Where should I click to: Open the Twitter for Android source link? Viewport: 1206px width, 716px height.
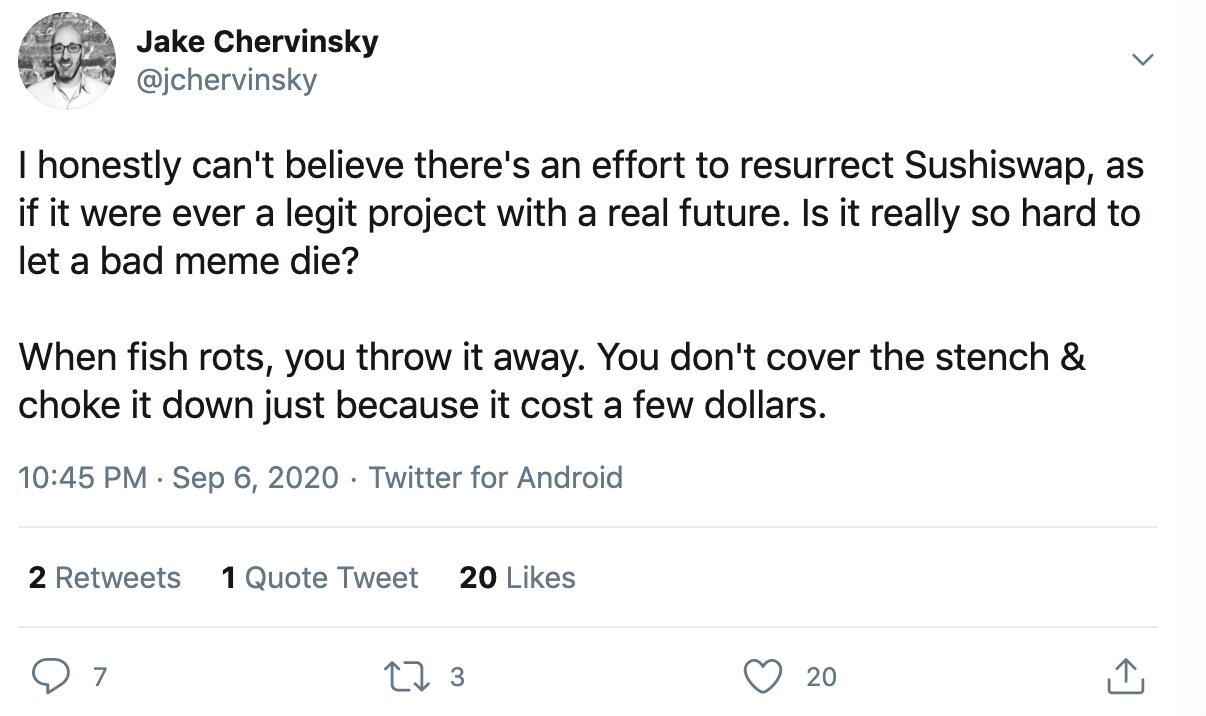pyautogui.click(x=495, y=477)
